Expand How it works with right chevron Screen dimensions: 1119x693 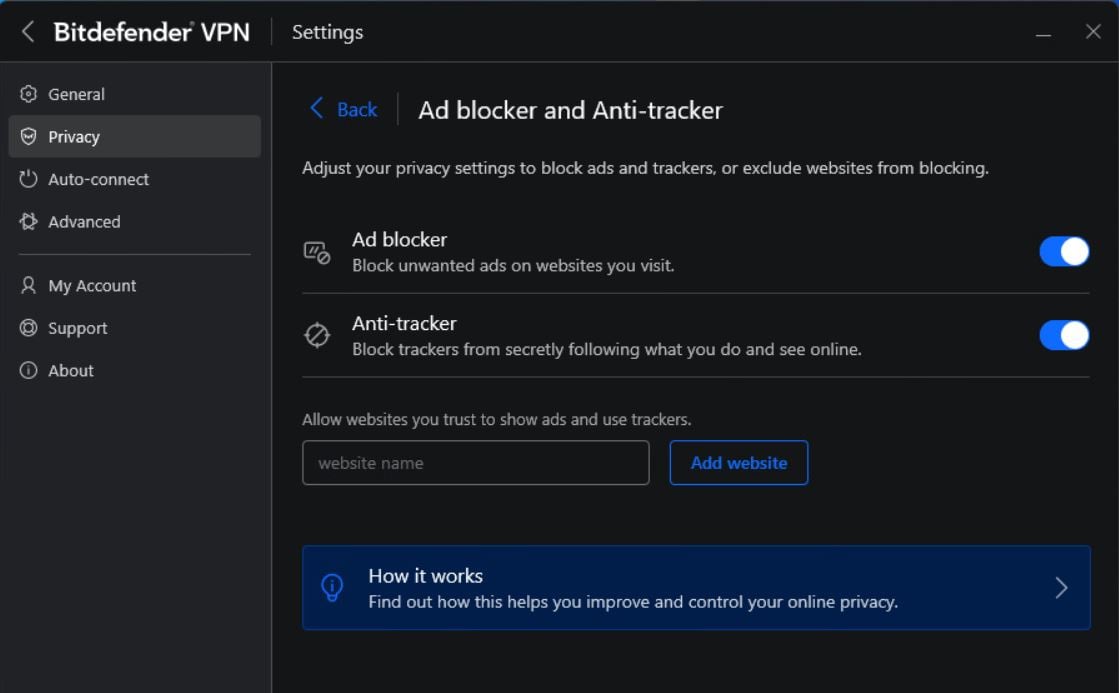click(x=1061, y=588)
